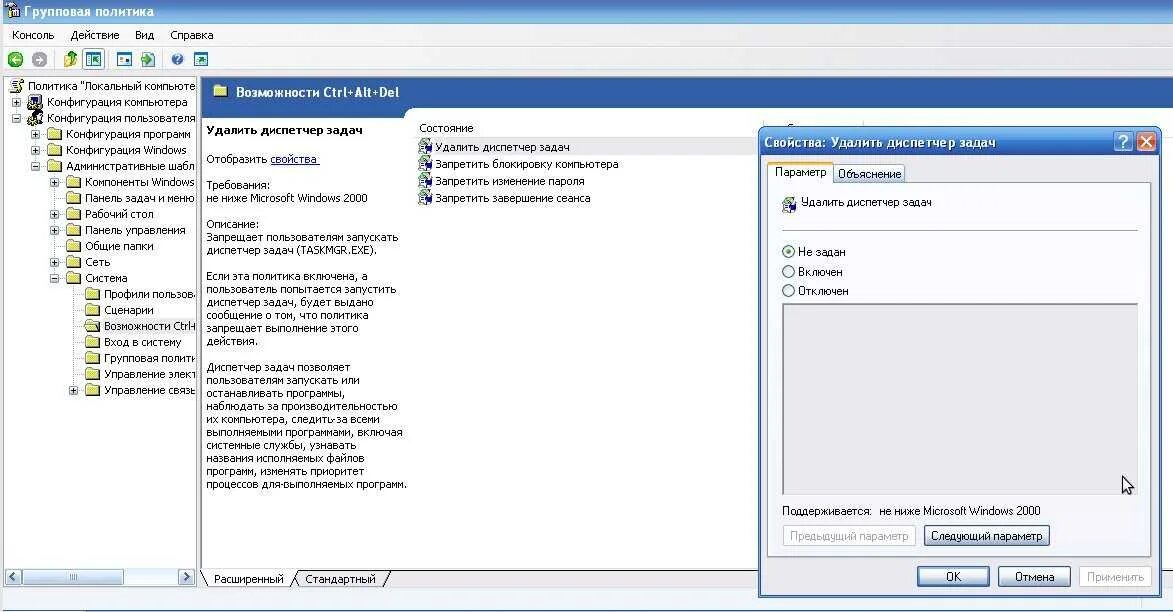Click the tree pane horizontal scrollbar thumb
The image size is (1173, 612).
pyautogui.click(x=73, y=577)
